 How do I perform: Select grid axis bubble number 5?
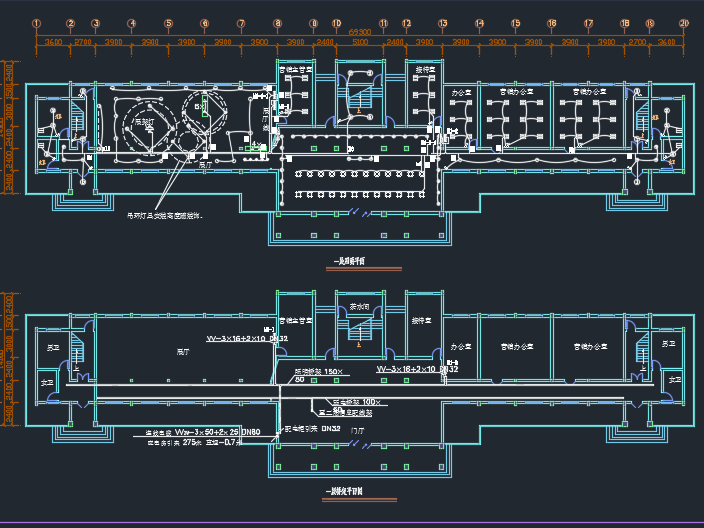tap(168, 23)
